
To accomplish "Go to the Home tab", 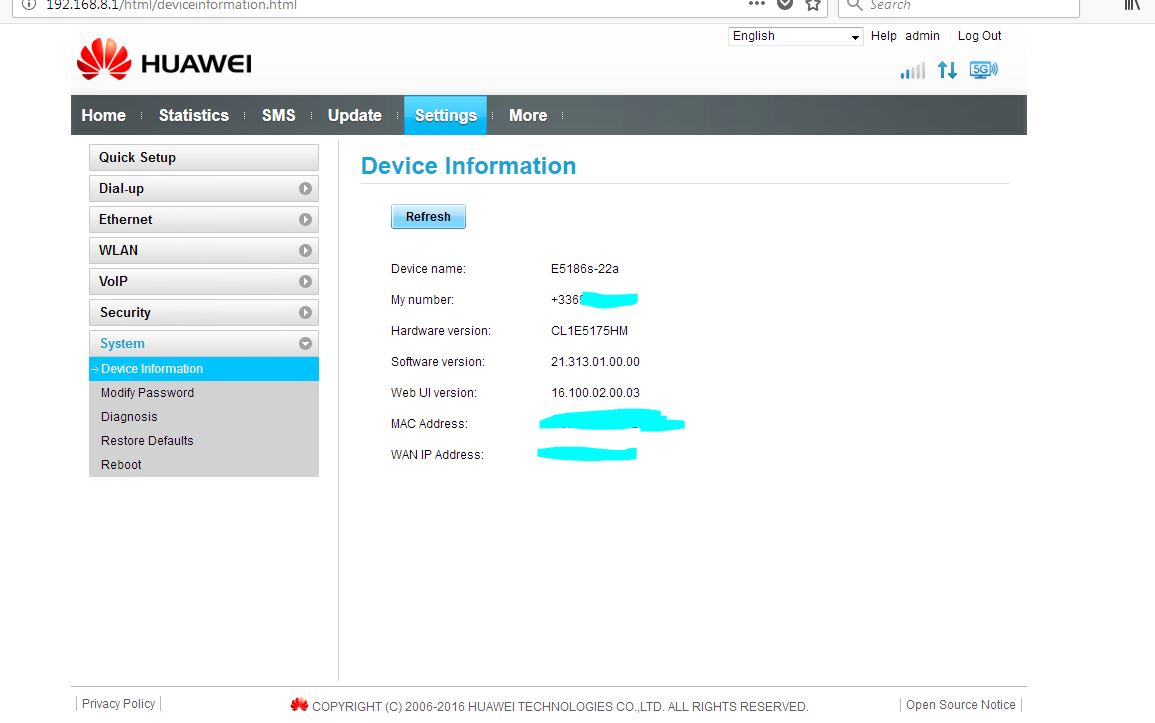I will [103, 116].
